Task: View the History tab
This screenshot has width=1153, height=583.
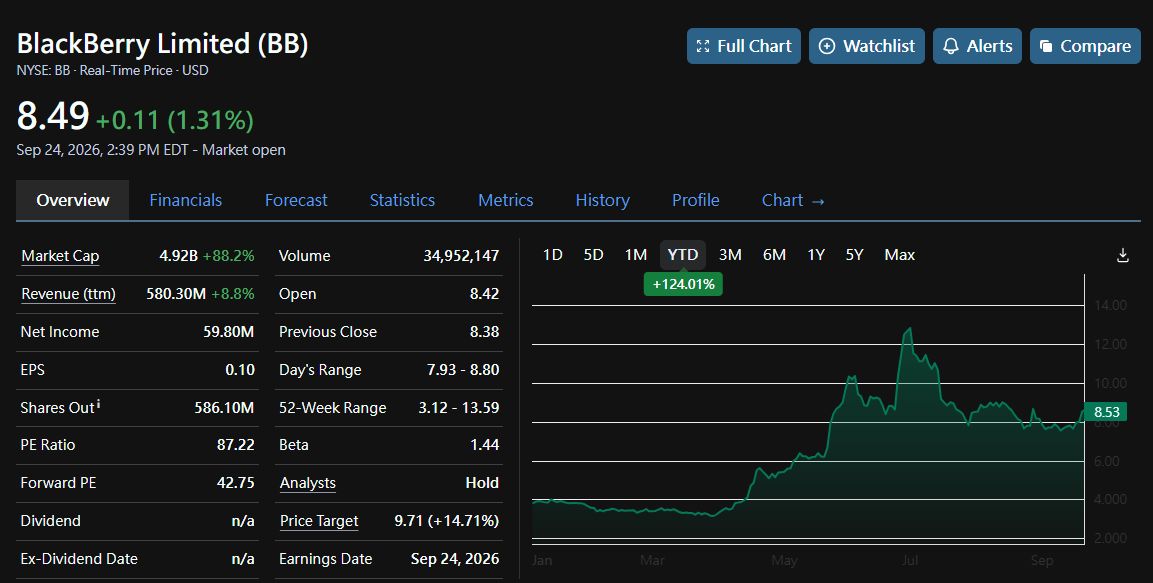Action: pyautogui.click(x=602, y=200)
